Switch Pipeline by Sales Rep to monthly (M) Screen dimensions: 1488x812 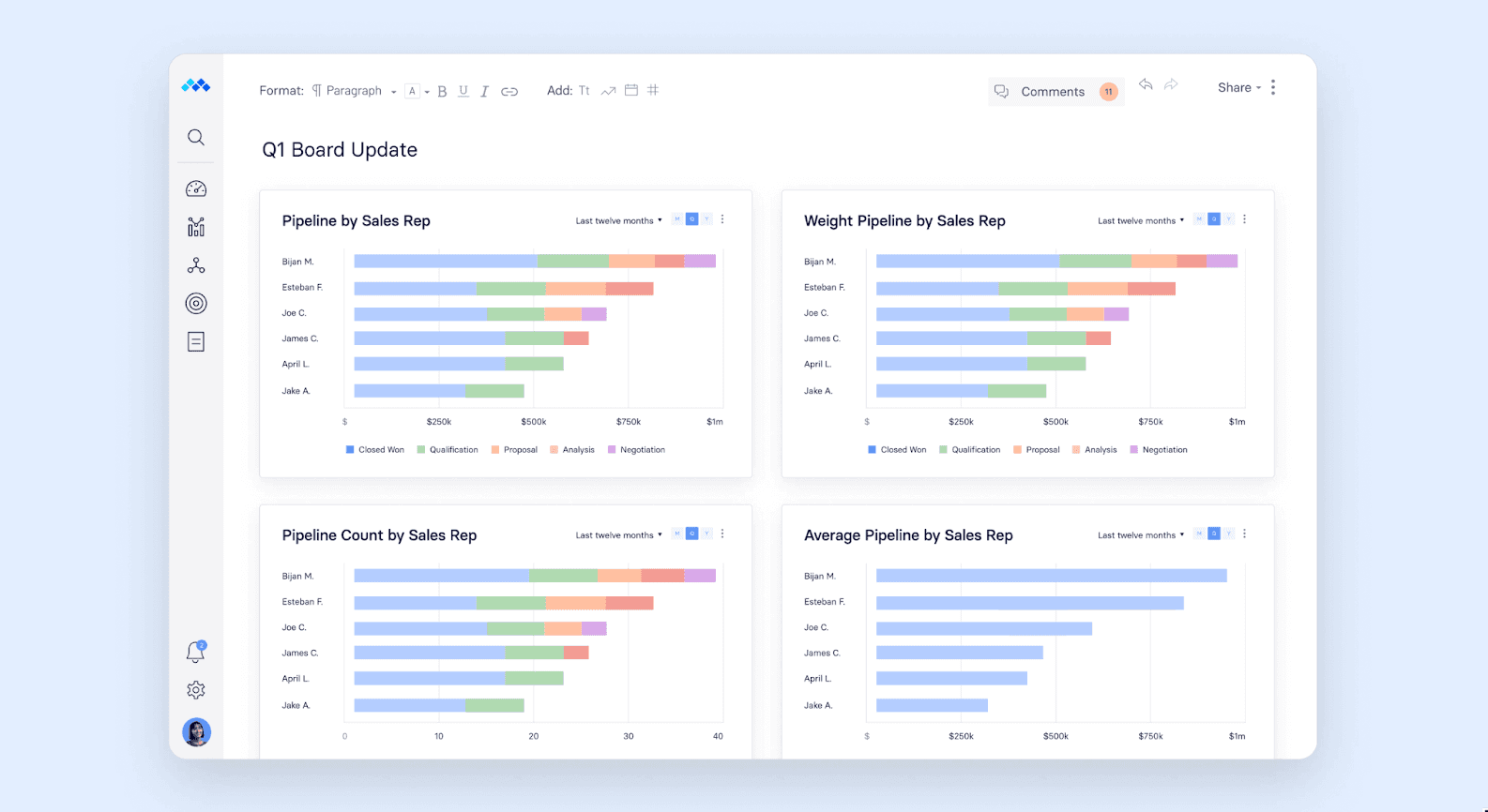677,219
